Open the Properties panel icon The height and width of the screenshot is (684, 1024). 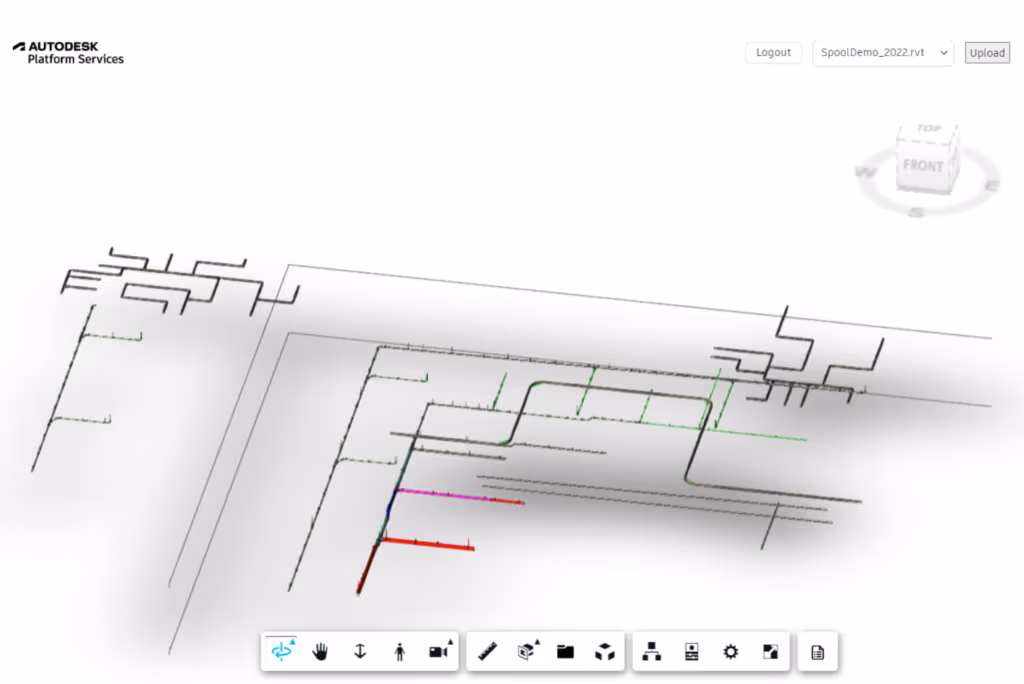(690, 651)
